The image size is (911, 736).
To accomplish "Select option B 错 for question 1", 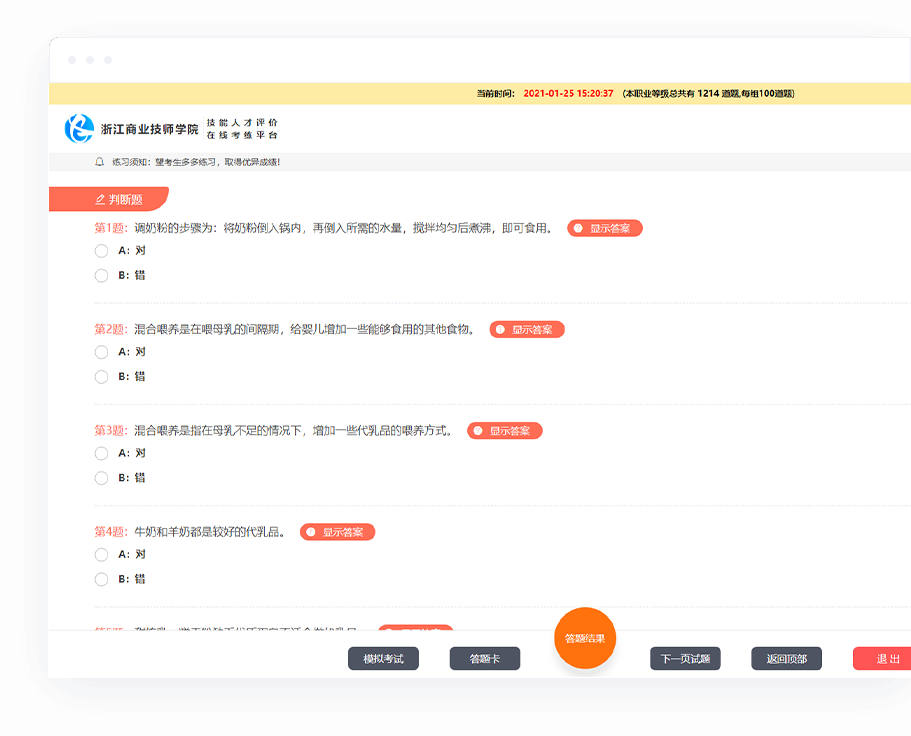I will [x=101, y=276].
